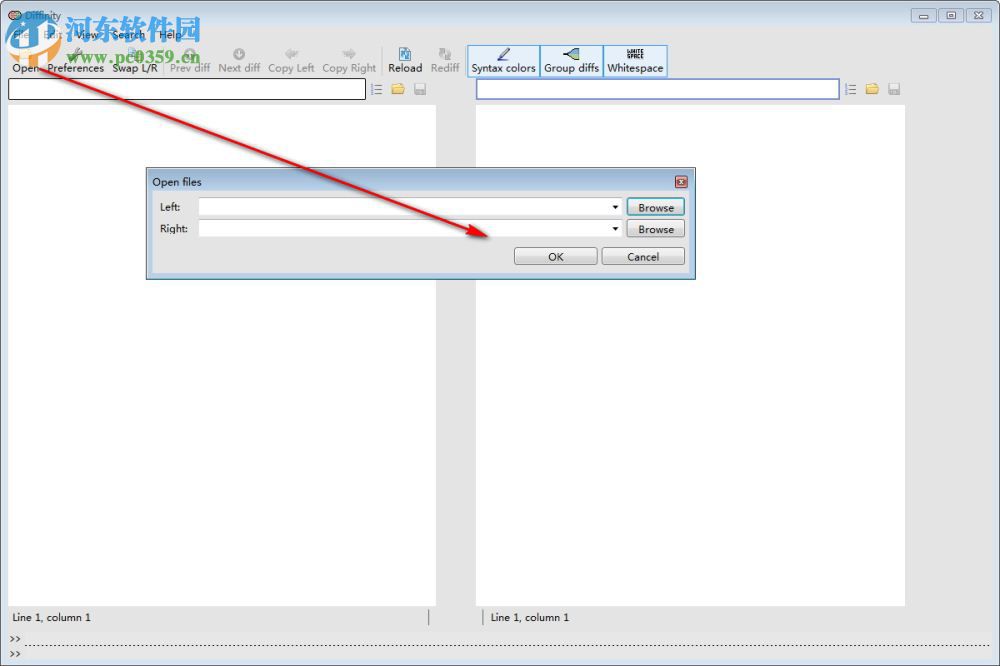Viewport: 1000px width, 666px height.
Task: Browse for the Left file
Action: coord(656,207)
